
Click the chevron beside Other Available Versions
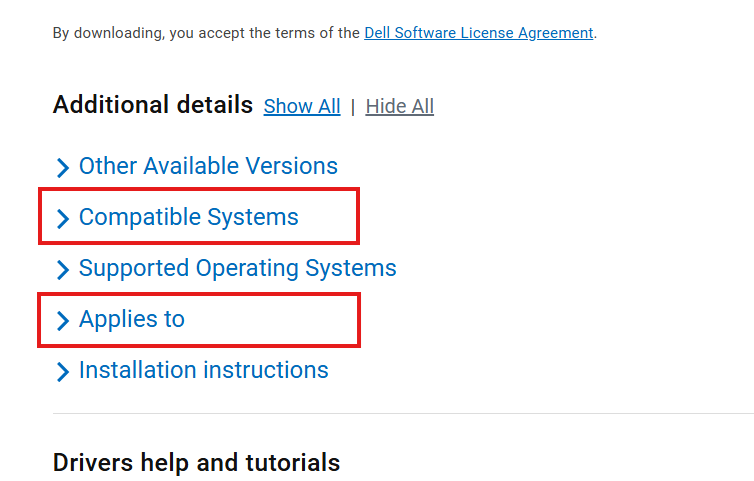tap(63, 167)
